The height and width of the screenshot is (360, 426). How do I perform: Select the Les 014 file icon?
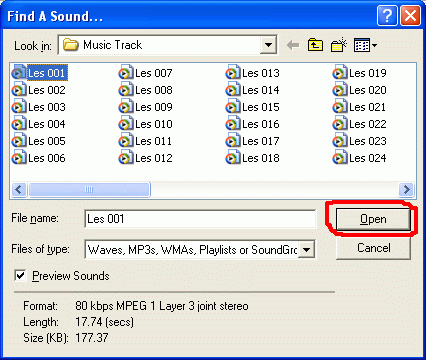tap(233, 90)
